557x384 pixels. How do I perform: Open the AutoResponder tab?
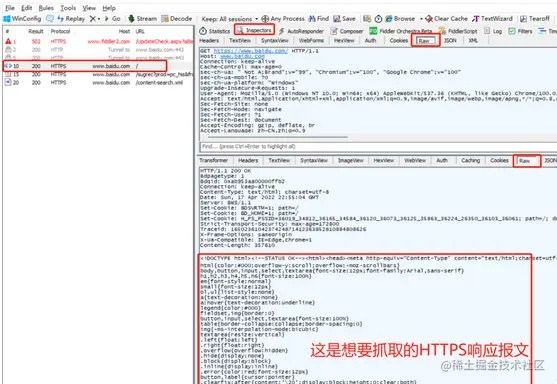(301, 31)
